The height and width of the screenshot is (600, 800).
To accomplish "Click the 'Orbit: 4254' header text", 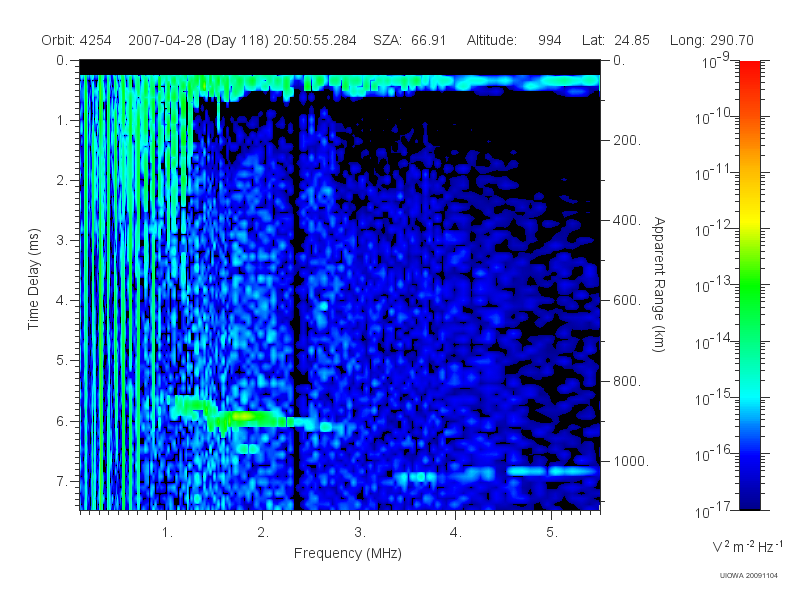I will tap(77, 40).
